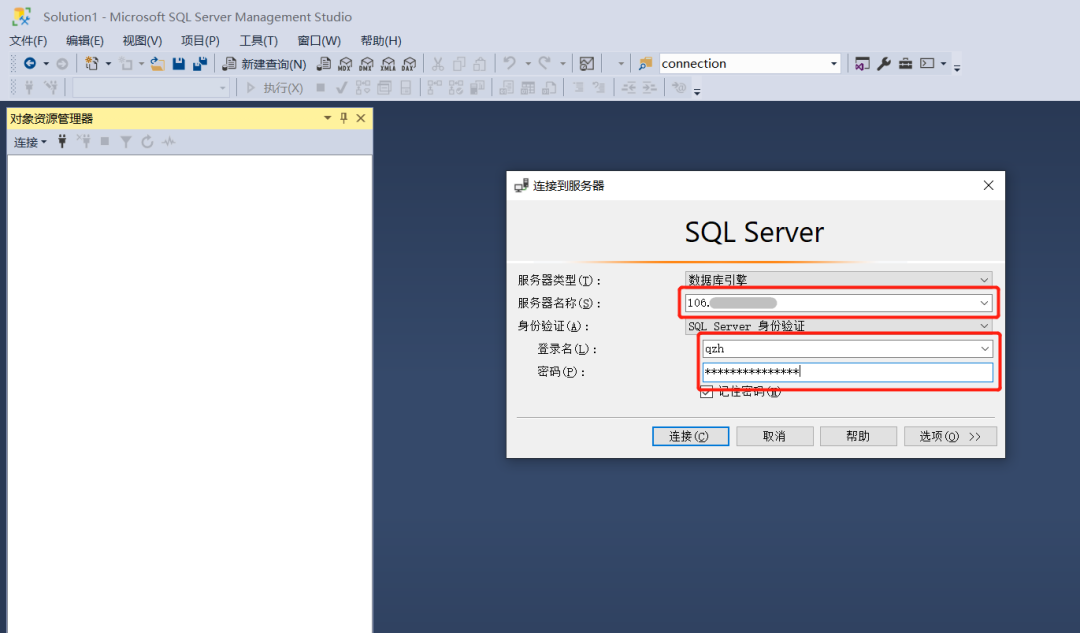This screenshot has height=633, width=1080.
Task: Click the Cut scissors icon
Action: pos(437,63)
